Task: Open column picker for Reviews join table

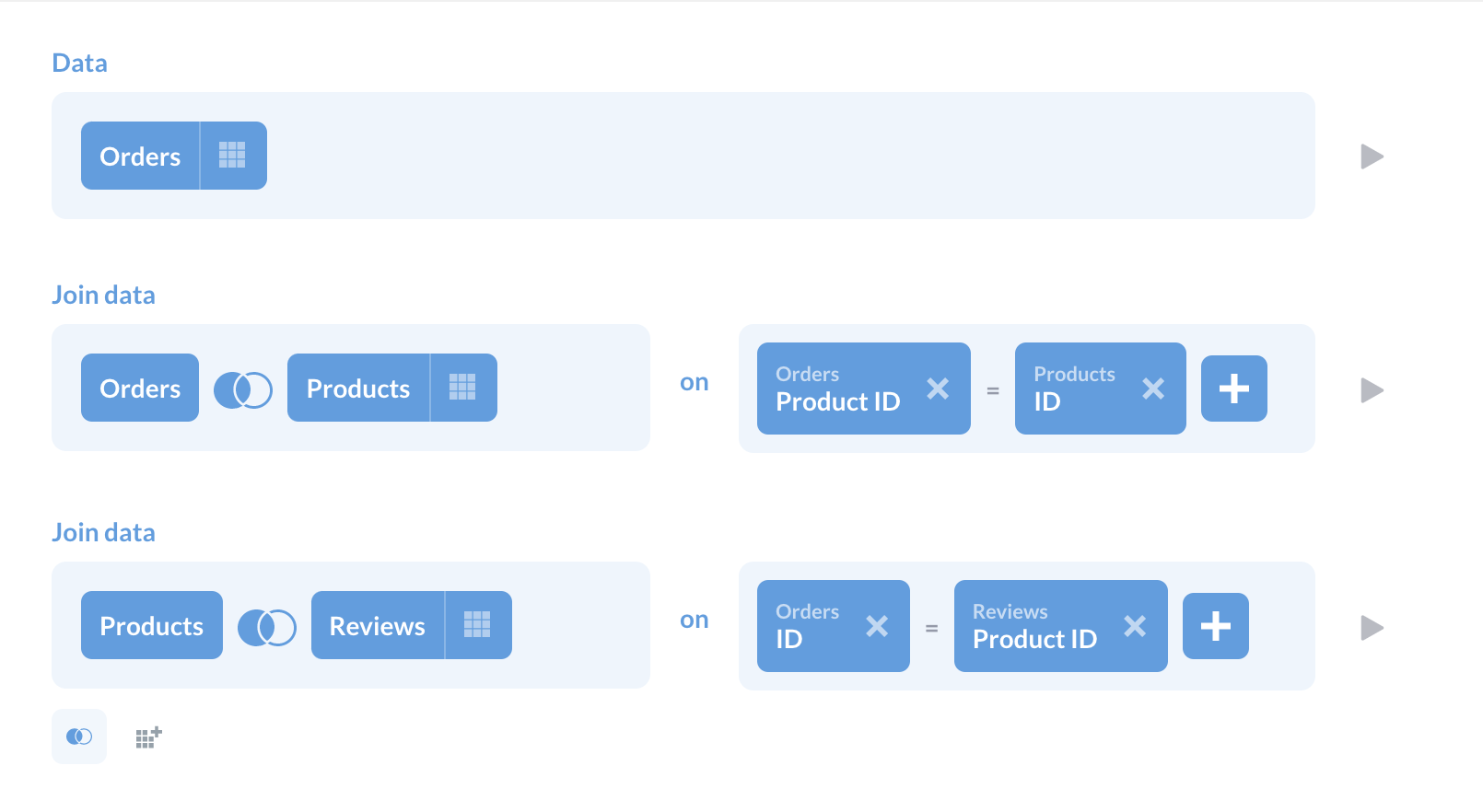Action: coord(477,625)
